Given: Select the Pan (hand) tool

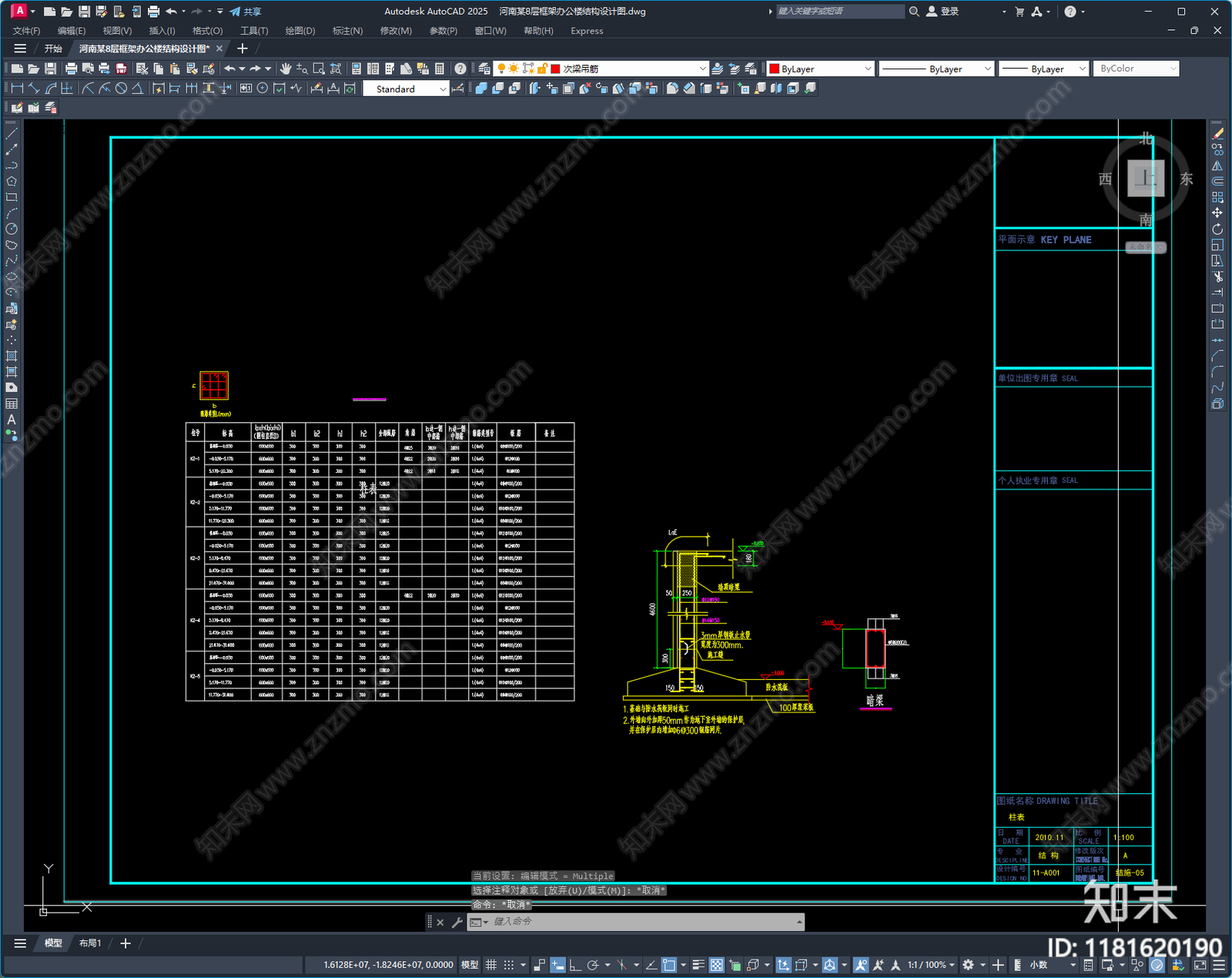Looking at the screenshot, I should pyautogui.click(x=286, y=69).
